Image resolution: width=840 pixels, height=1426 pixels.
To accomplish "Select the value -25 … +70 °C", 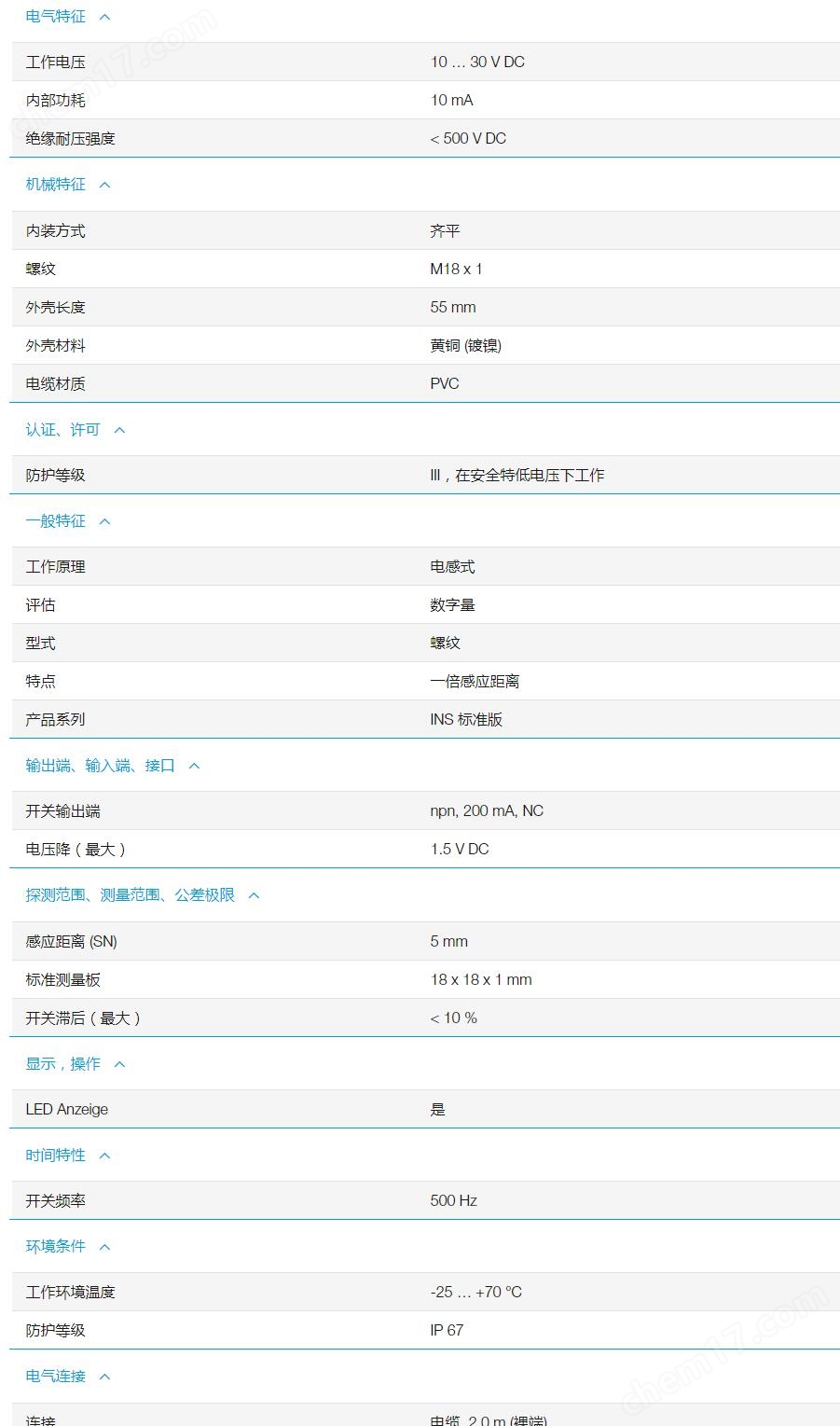I will click(476, 1293).
